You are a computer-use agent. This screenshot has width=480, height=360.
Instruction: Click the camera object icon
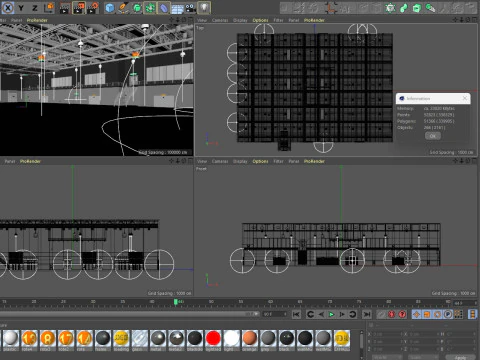tap(191, 8)
